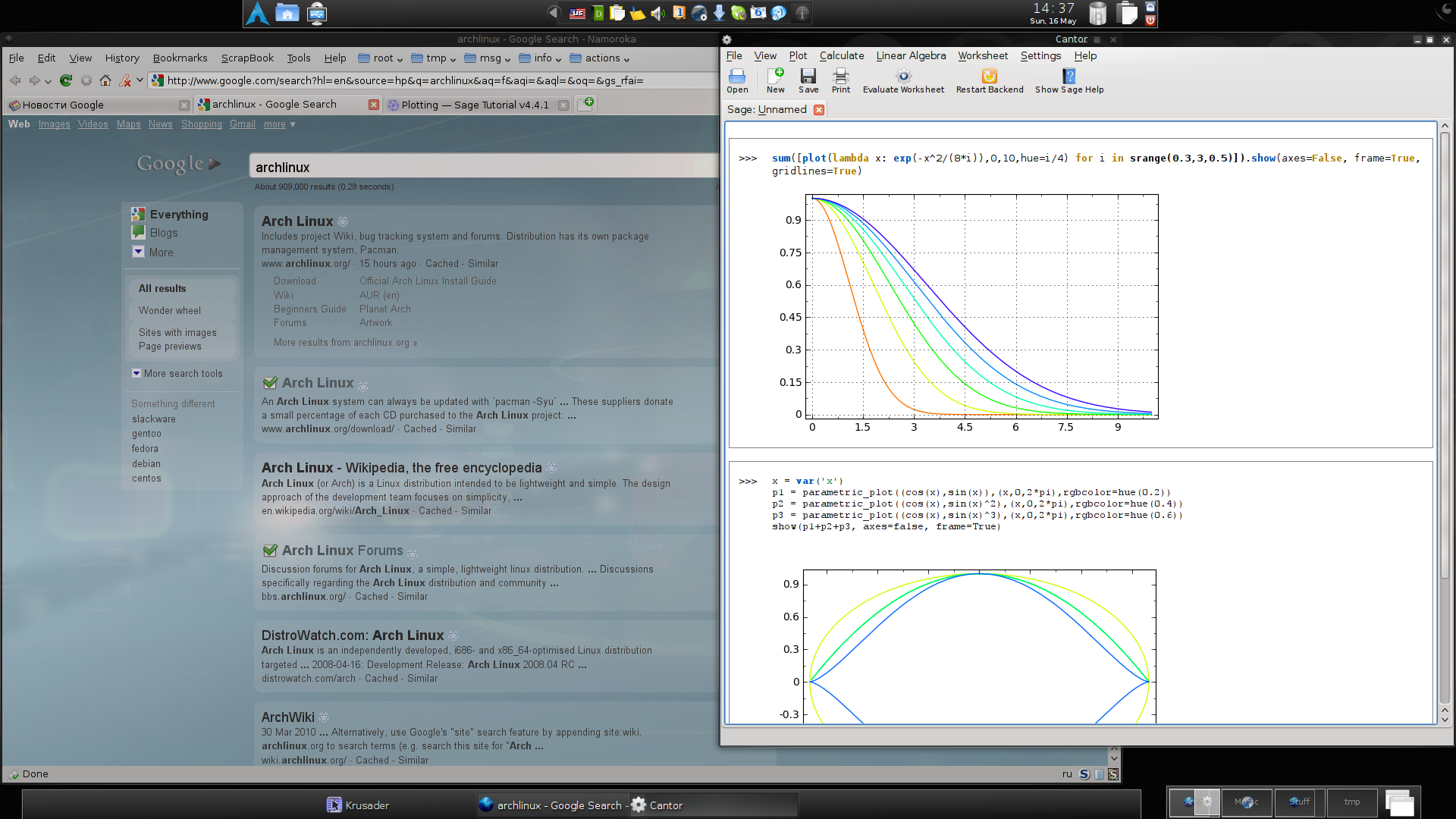Click the 'Wonder wheel' search option
The width and height of the screenshot is (1456, 819).
point(170,311)
